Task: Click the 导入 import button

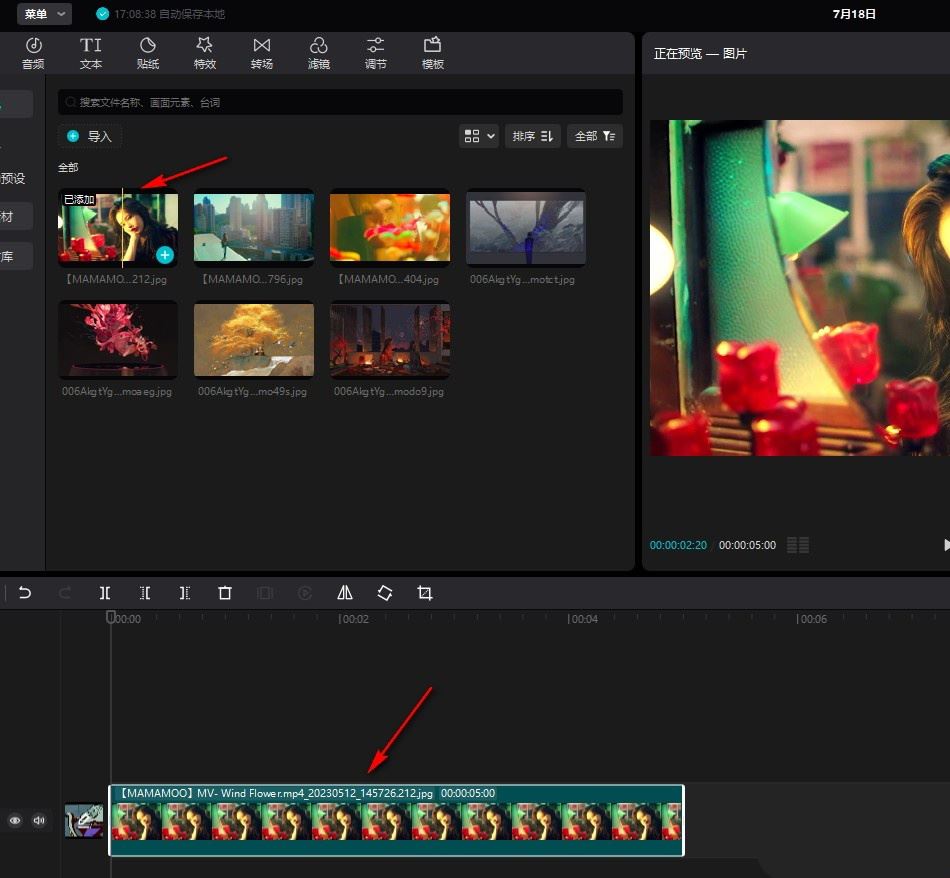Action: [x=90, y=136]
